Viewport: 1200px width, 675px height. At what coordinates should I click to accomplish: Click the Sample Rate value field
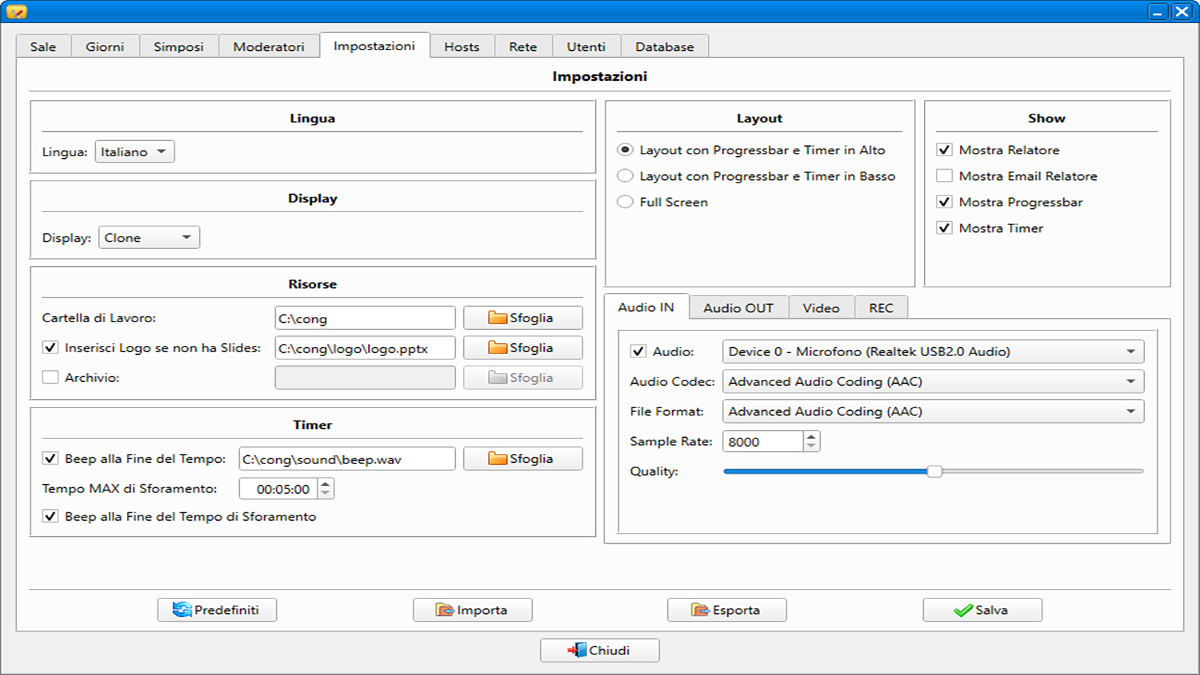pyautogui.click(x=764, y=441)
